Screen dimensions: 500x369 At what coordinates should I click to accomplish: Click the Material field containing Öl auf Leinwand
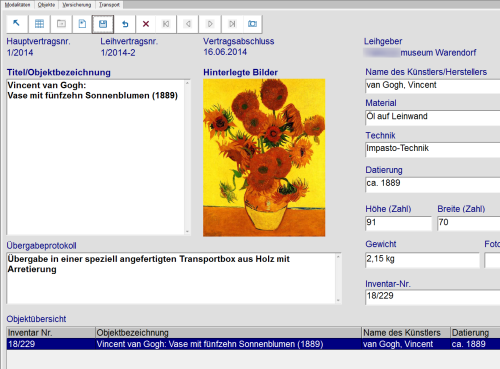pyautogui.click(x=433, y=117)
